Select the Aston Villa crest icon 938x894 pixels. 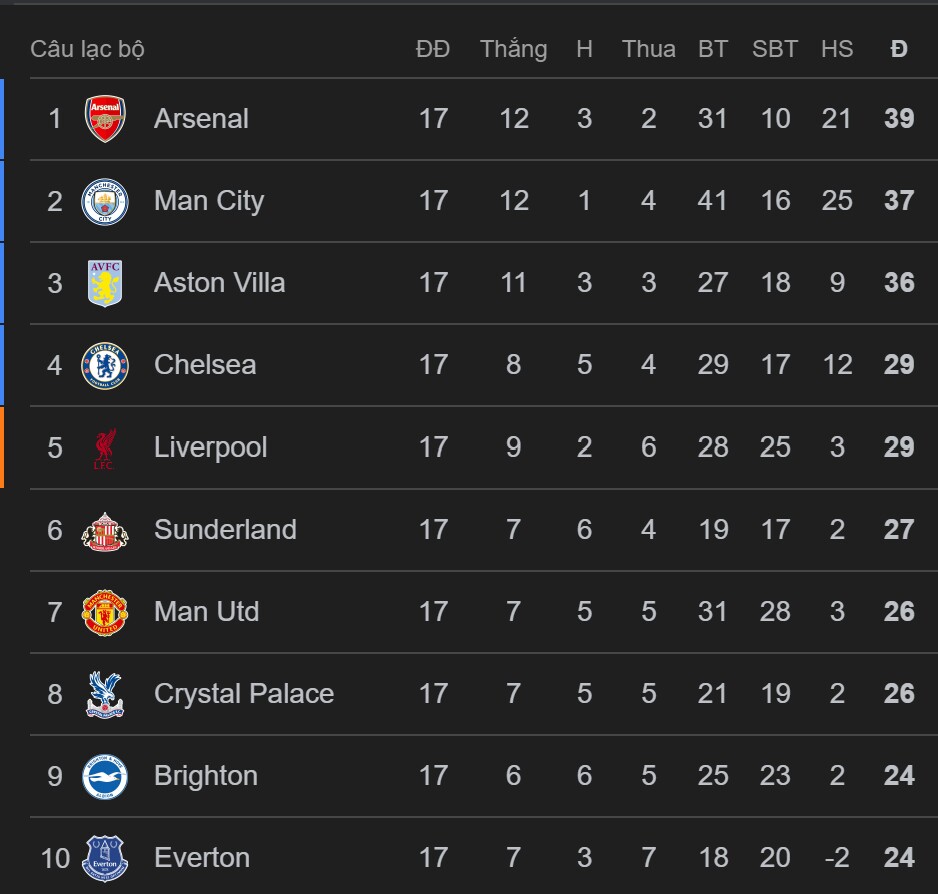click(x=105, y=283)
